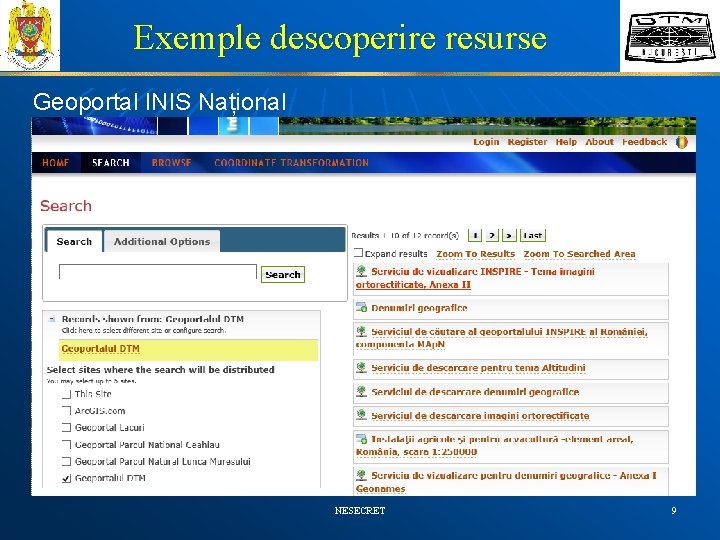Click into the search text field
Viewport: 720px width, 540px height.
click(x=158, y=272)
